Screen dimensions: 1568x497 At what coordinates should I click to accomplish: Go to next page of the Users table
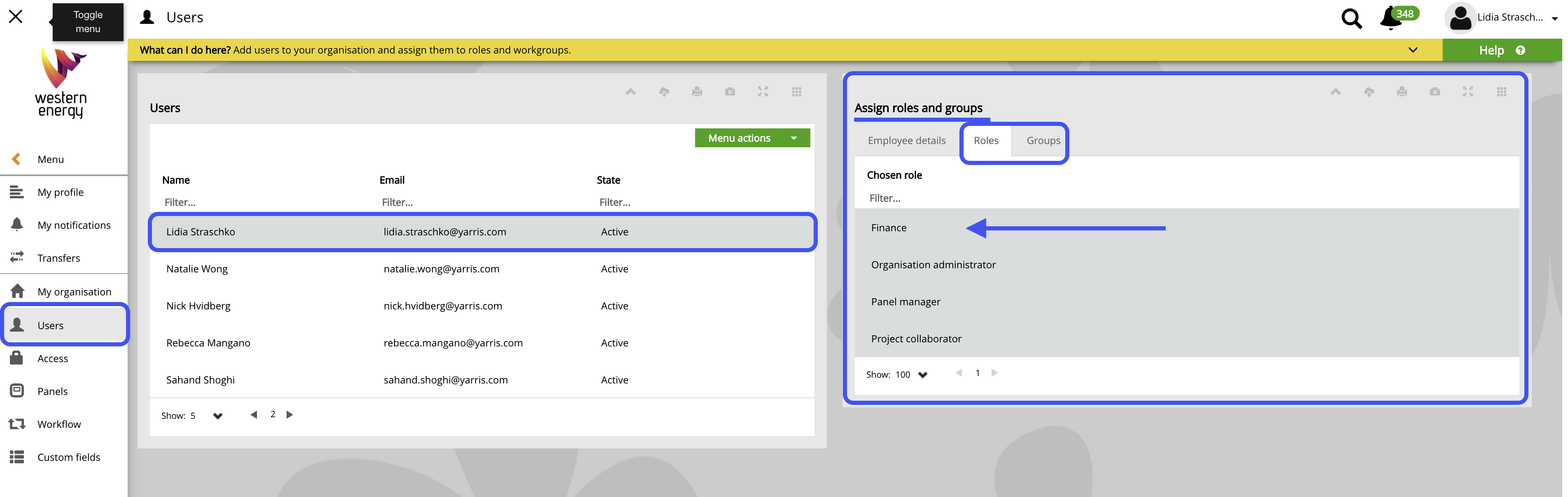pyautogui.click(x=290, y=415)
